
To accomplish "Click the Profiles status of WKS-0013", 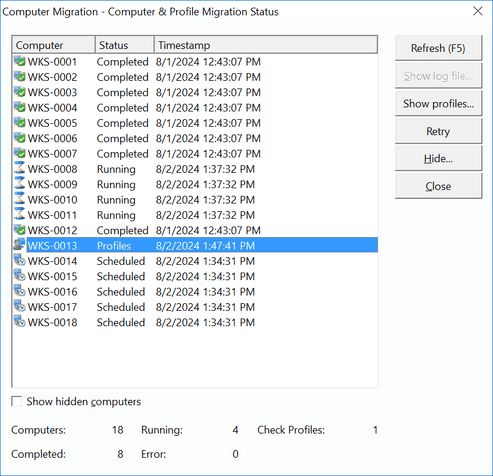I will (114, 246).
